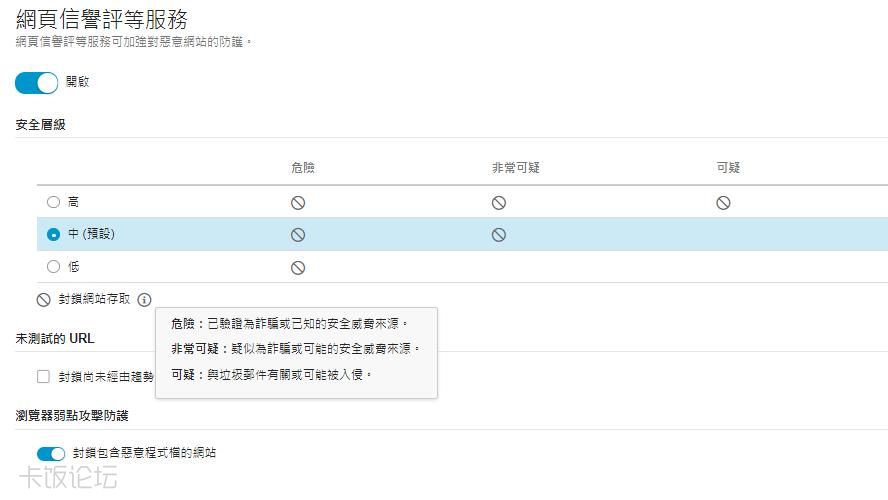Toggle off the 開啟 web reputation switch

pyautogui.click(x=37, y=83)
